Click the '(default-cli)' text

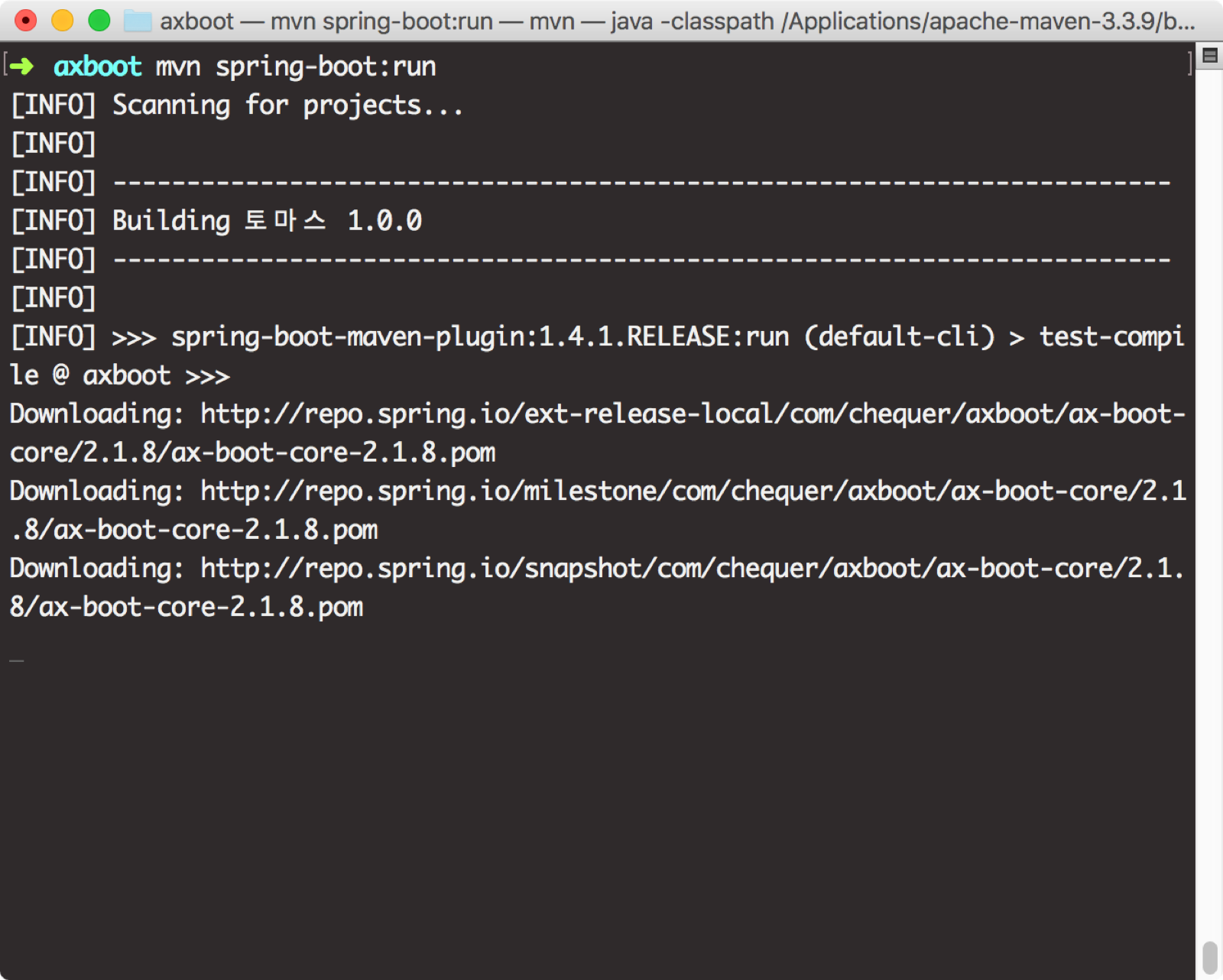900,336
